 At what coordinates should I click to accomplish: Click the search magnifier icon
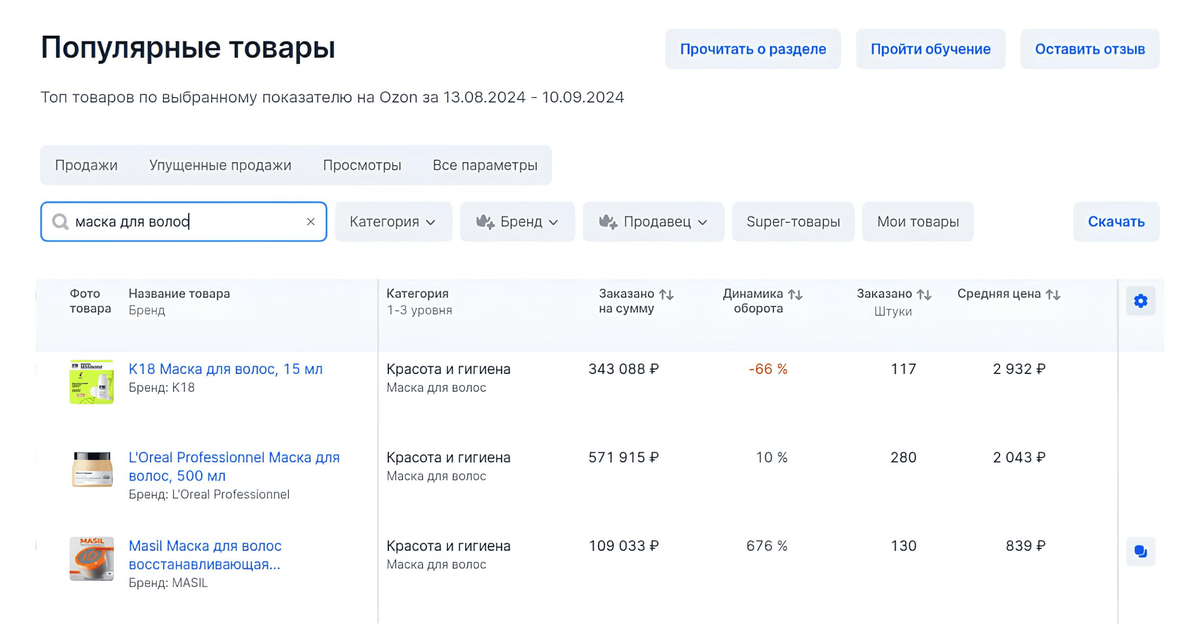[60, 222]
